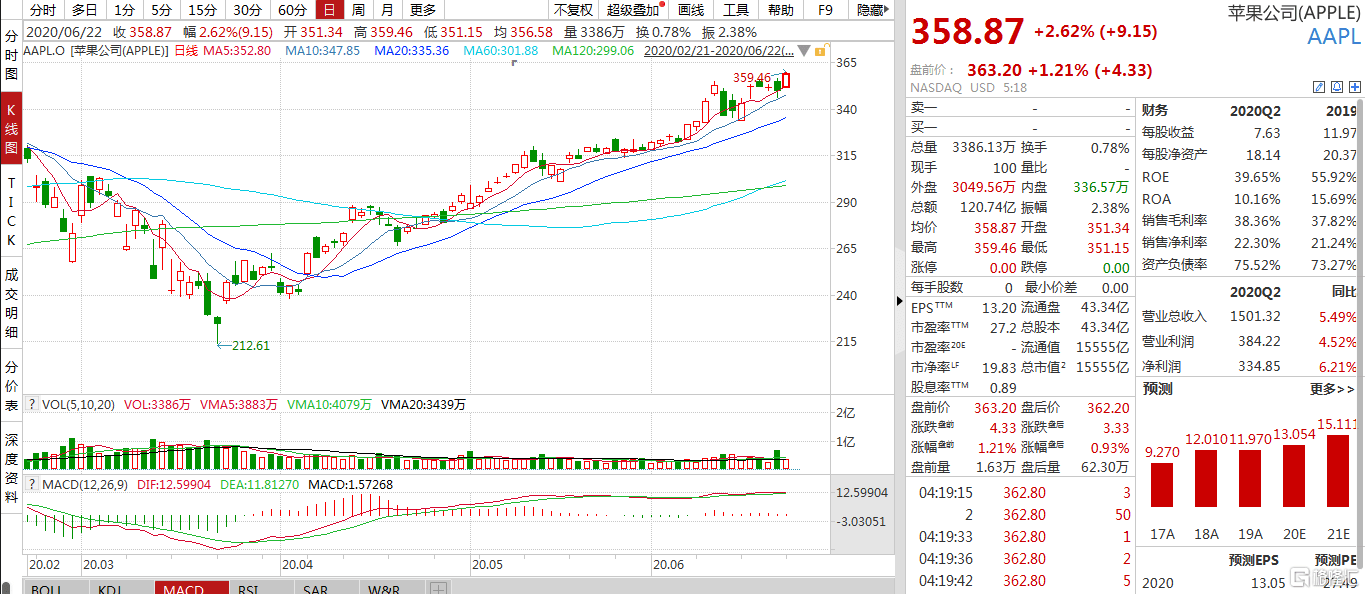Image resolution: width=1365 pixels, height=594 pixels.
Task: Open 更多 periods menu
Action: pyautogui.click(x=424, y=10)
